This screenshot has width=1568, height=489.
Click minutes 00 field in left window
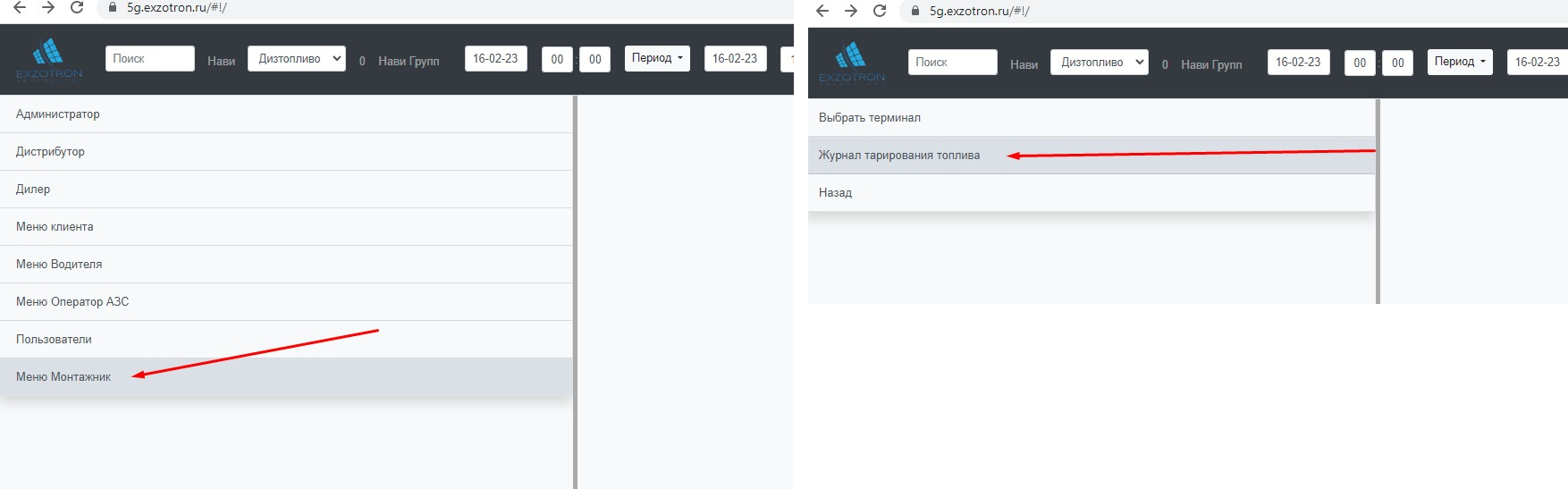point(595,59)
